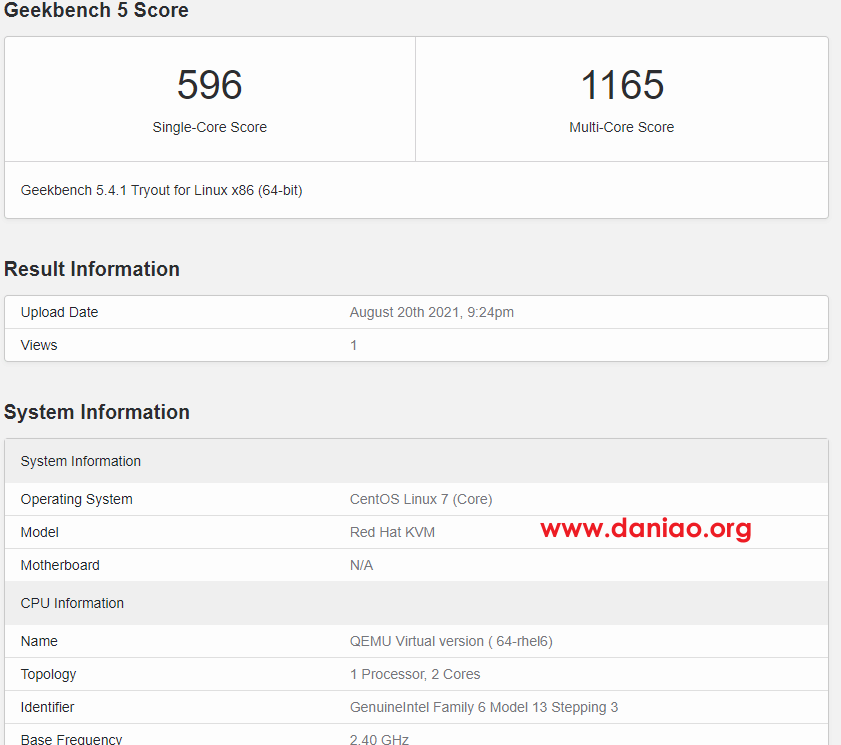The height and width of the screenshot is (745, 841).
Task: Click the 'CPU Information' table header row
Action: point(416,603)
